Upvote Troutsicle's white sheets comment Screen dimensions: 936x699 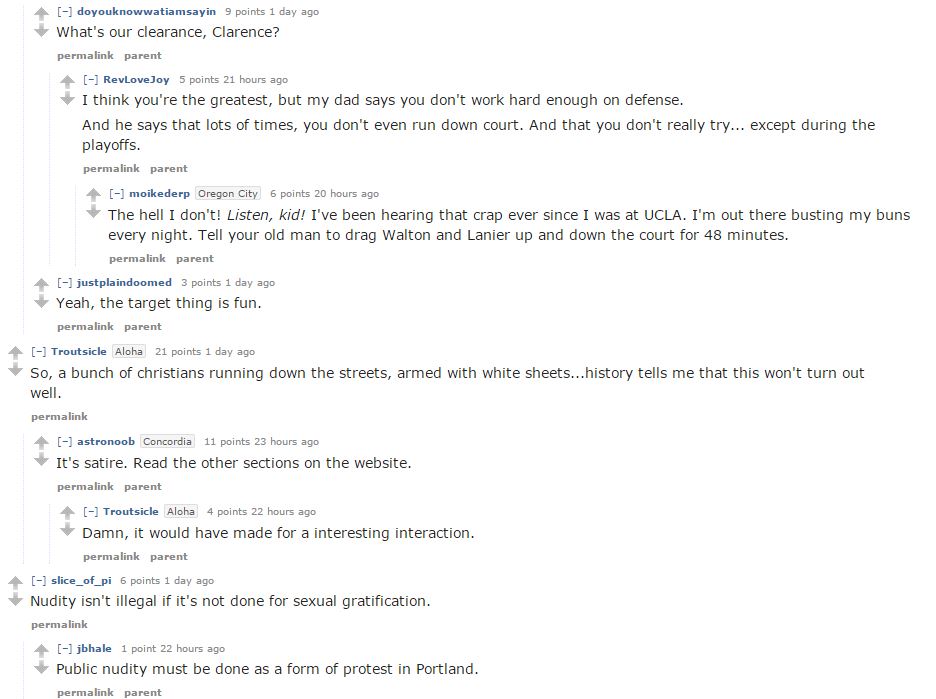pos(16,353)
